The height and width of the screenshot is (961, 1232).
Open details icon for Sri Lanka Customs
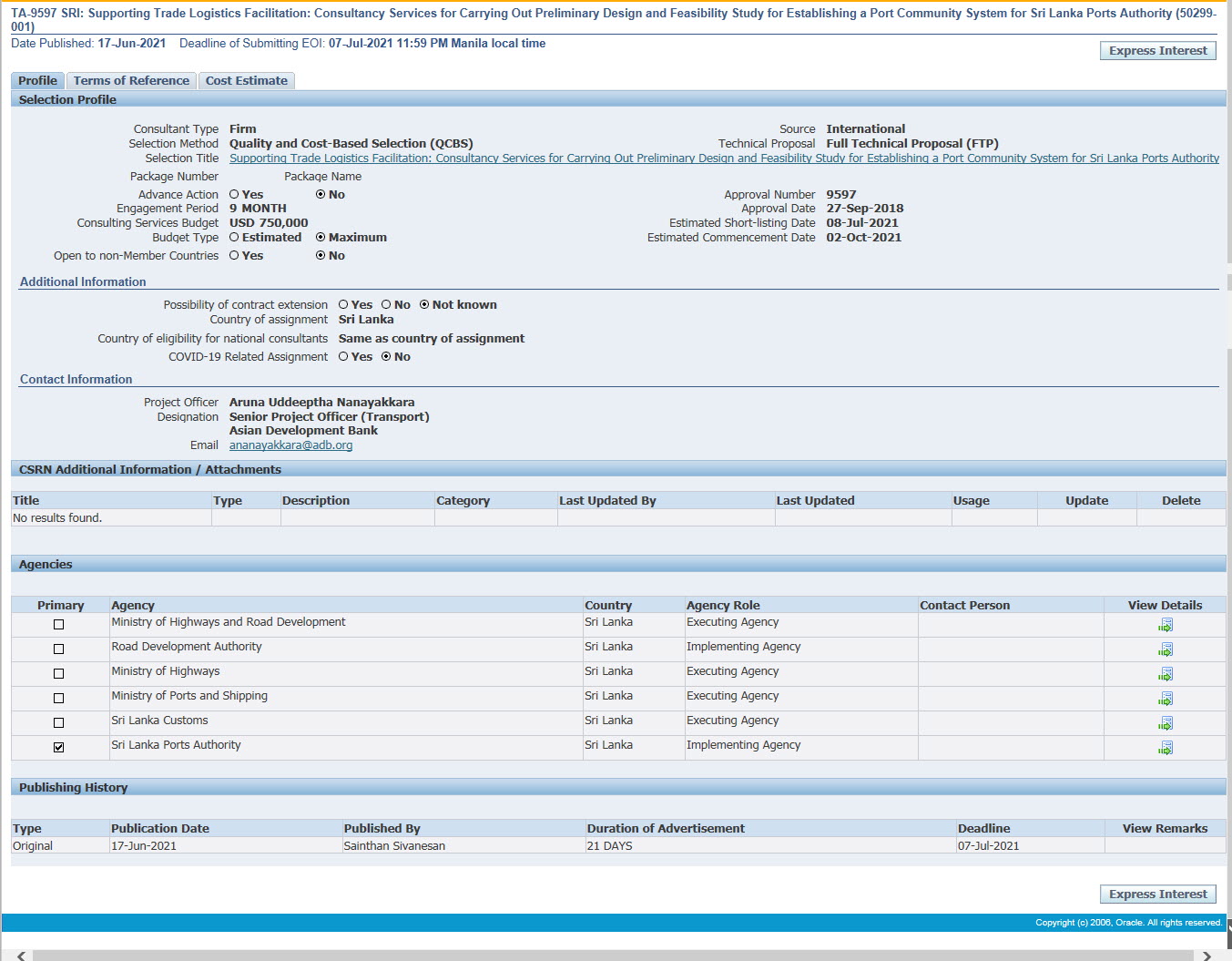[x=1165, y=723]
